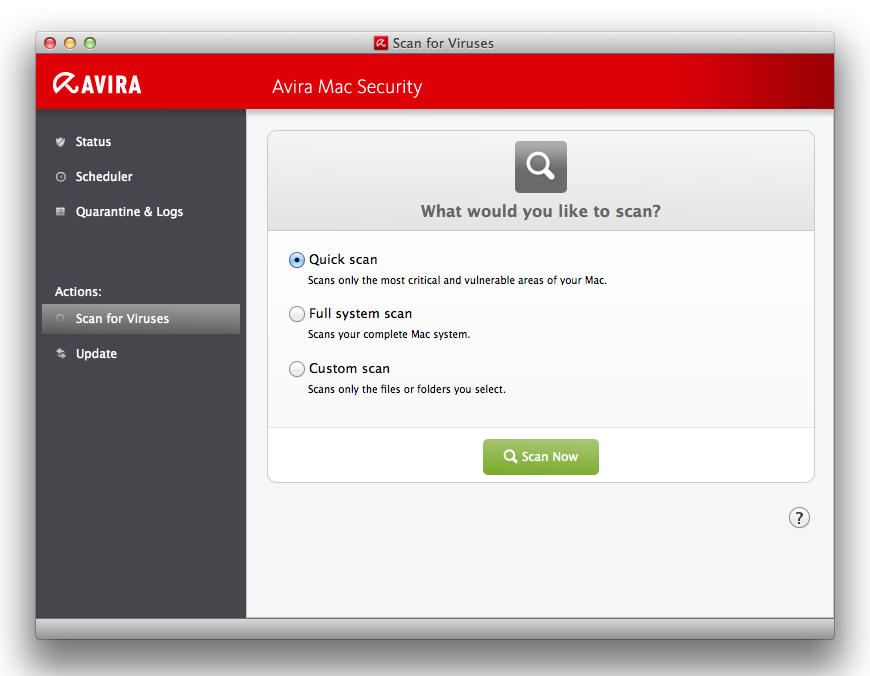
Task: Select Scan for Viruses in the sidebar
Action: click(x=141, y=319)
